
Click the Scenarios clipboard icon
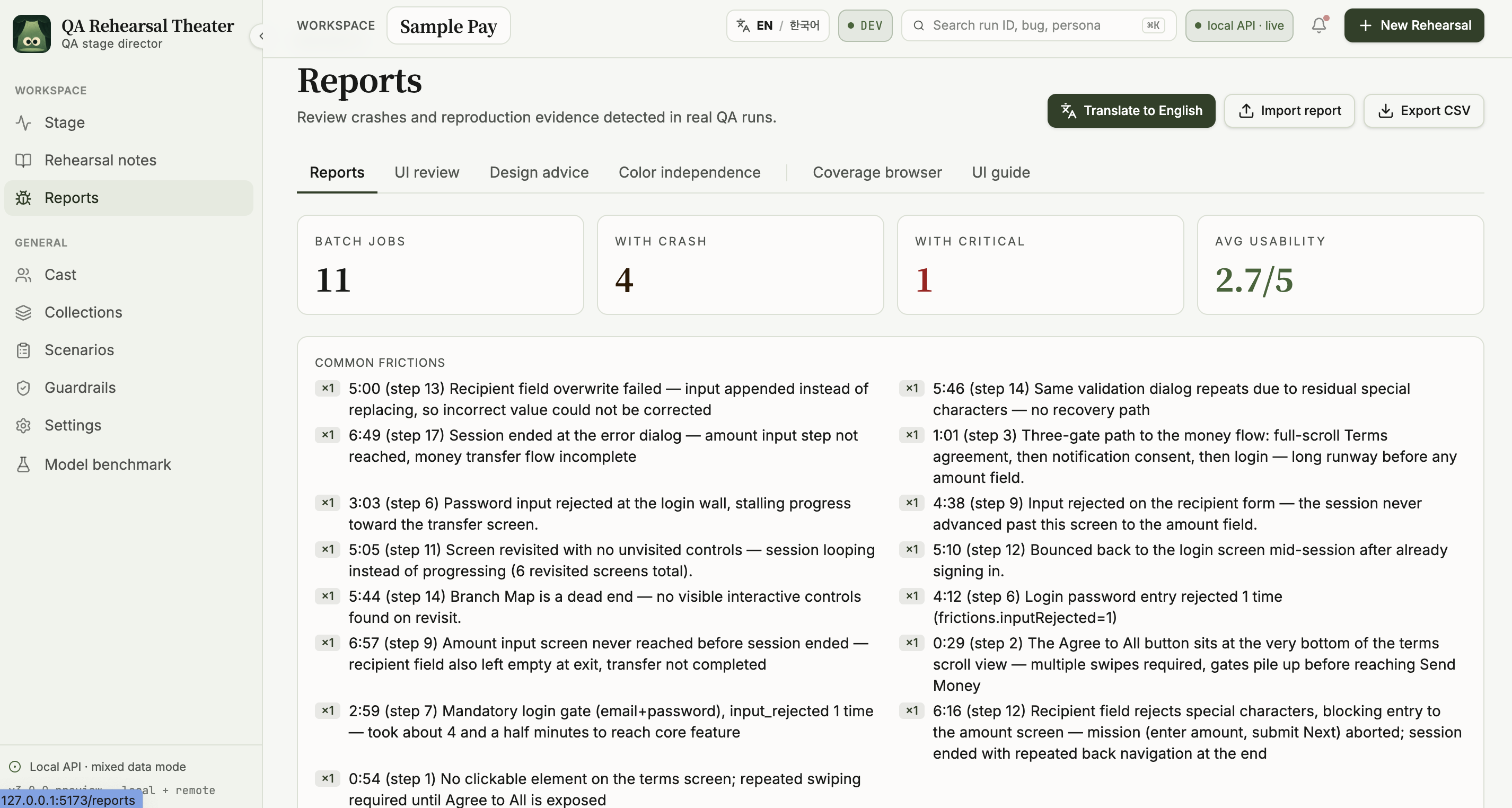(x=23, y=350)
